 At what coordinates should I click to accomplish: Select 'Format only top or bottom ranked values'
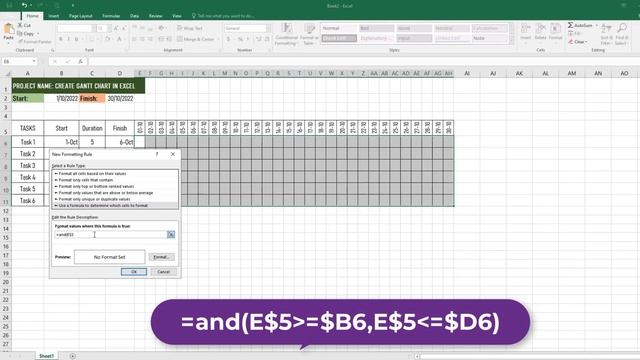[116, 186]
